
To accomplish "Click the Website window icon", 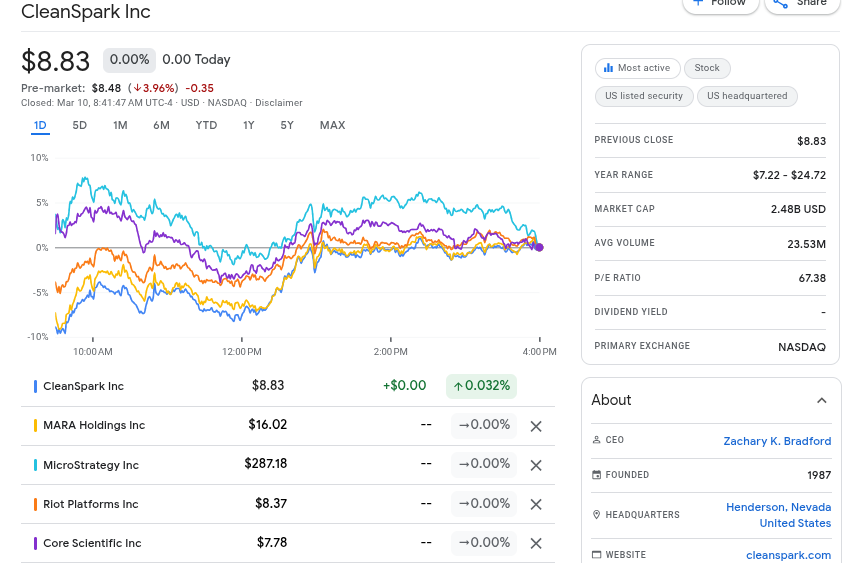I will click(596, 554).
